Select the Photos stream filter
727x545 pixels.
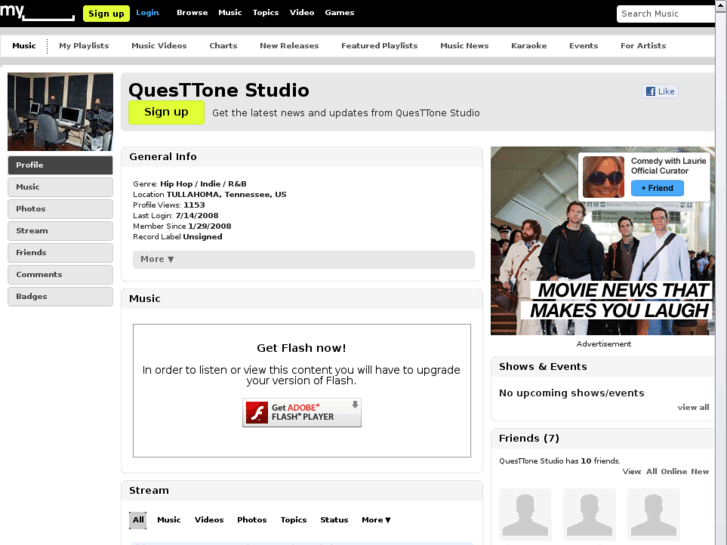pos(252,520)
